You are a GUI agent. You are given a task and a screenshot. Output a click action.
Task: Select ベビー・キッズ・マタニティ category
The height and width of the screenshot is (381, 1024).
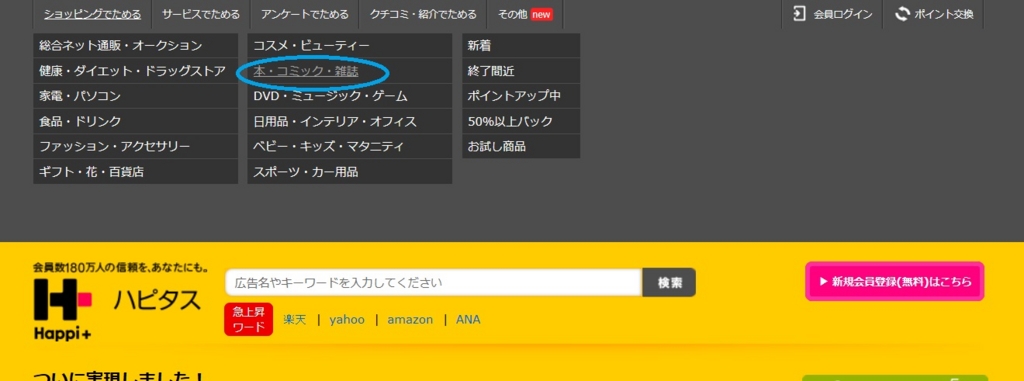349,146
